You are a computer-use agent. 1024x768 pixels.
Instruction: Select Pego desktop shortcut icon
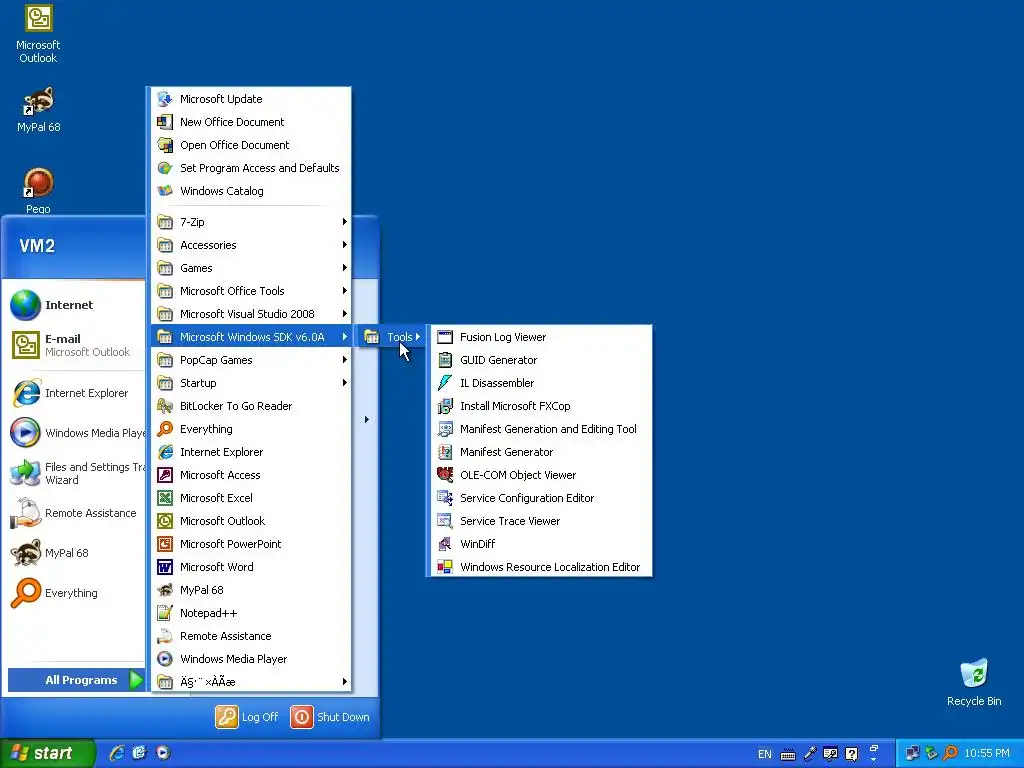pyautogui.click(x=38, y=184)
